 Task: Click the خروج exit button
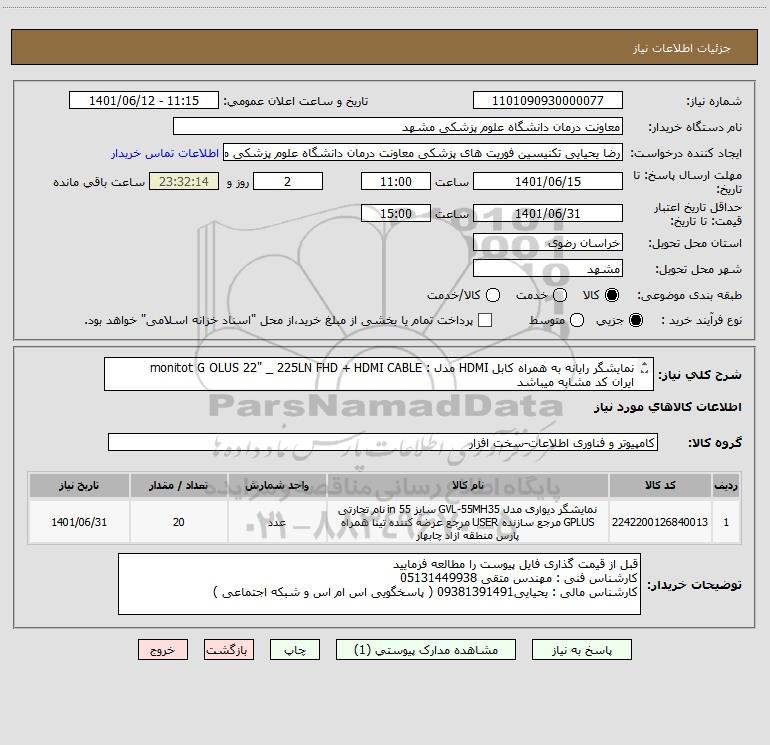click(163, 650)
